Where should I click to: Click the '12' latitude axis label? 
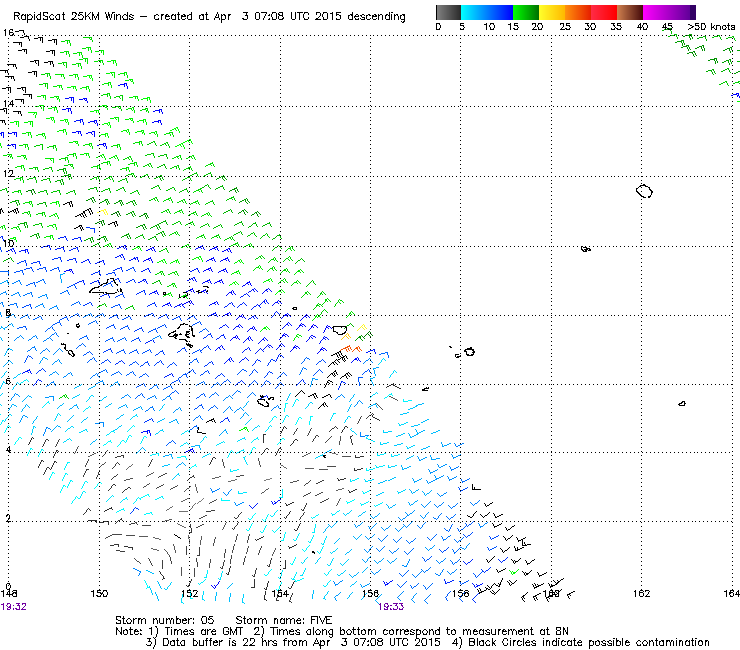click(8, 174)
